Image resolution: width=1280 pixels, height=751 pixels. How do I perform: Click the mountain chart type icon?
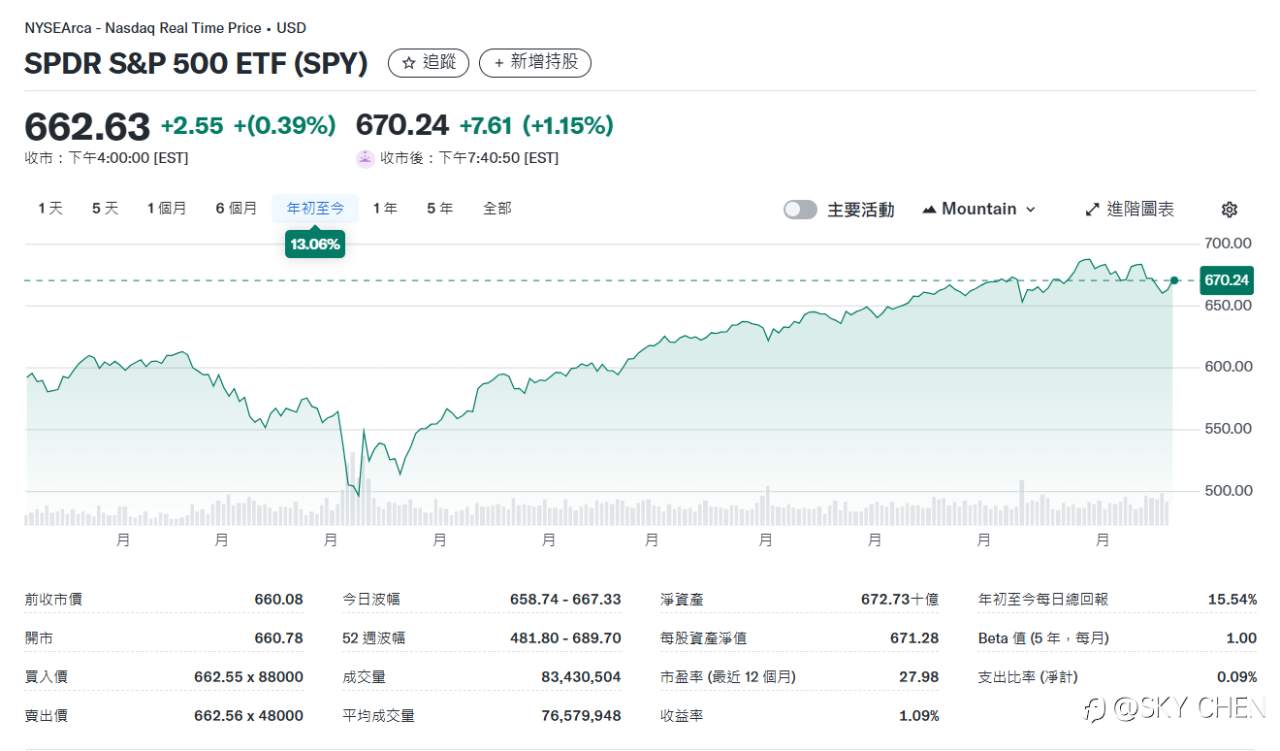coord(929,209)
